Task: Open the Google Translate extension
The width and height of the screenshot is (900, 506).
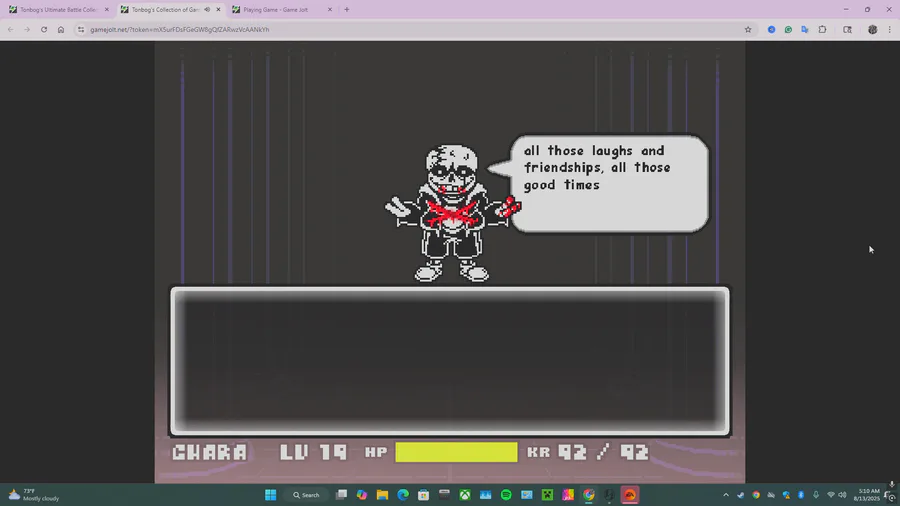Action: point(805,29)
